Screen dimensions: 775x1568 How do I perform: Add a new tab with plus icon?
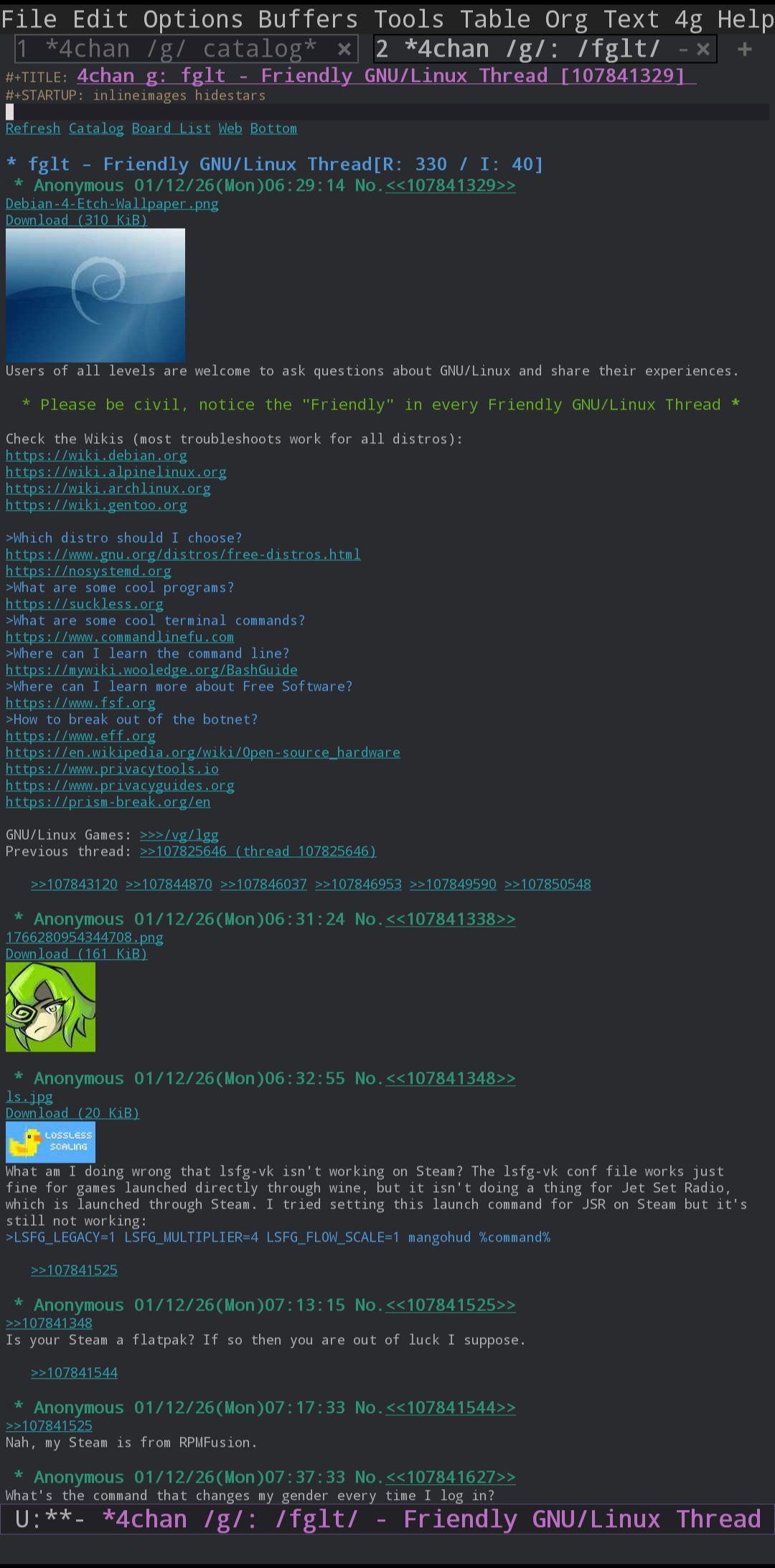745,49
